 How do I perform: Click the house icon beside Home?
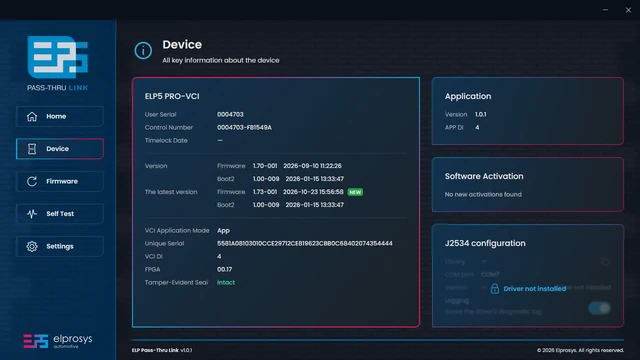pyautogui.click(x=32, y=116)
